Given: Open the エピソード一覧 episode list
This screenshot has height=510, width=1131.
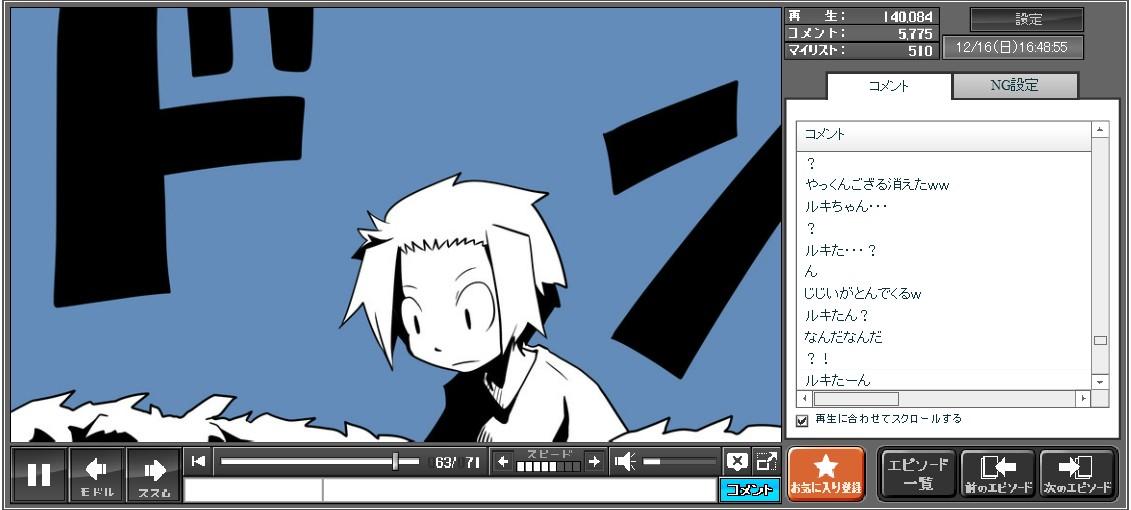Looking at the screenshot, I should pos(917,474).
